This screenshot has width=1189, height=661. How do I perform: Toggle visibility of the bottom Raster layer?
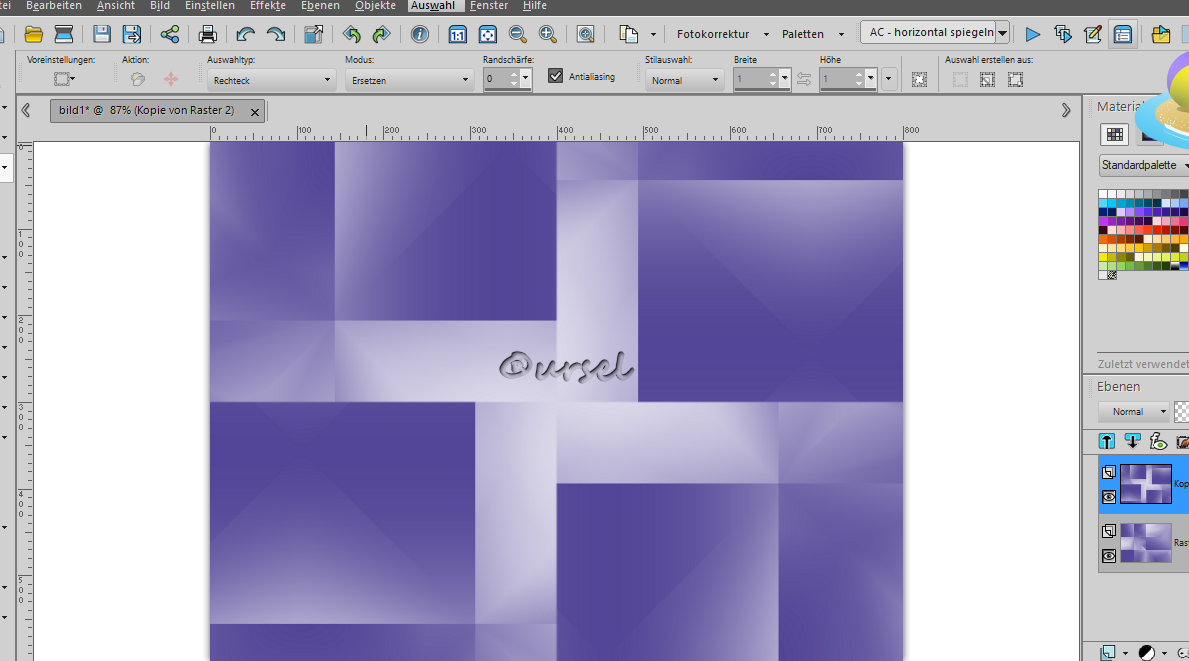[x=1108, y=556]
